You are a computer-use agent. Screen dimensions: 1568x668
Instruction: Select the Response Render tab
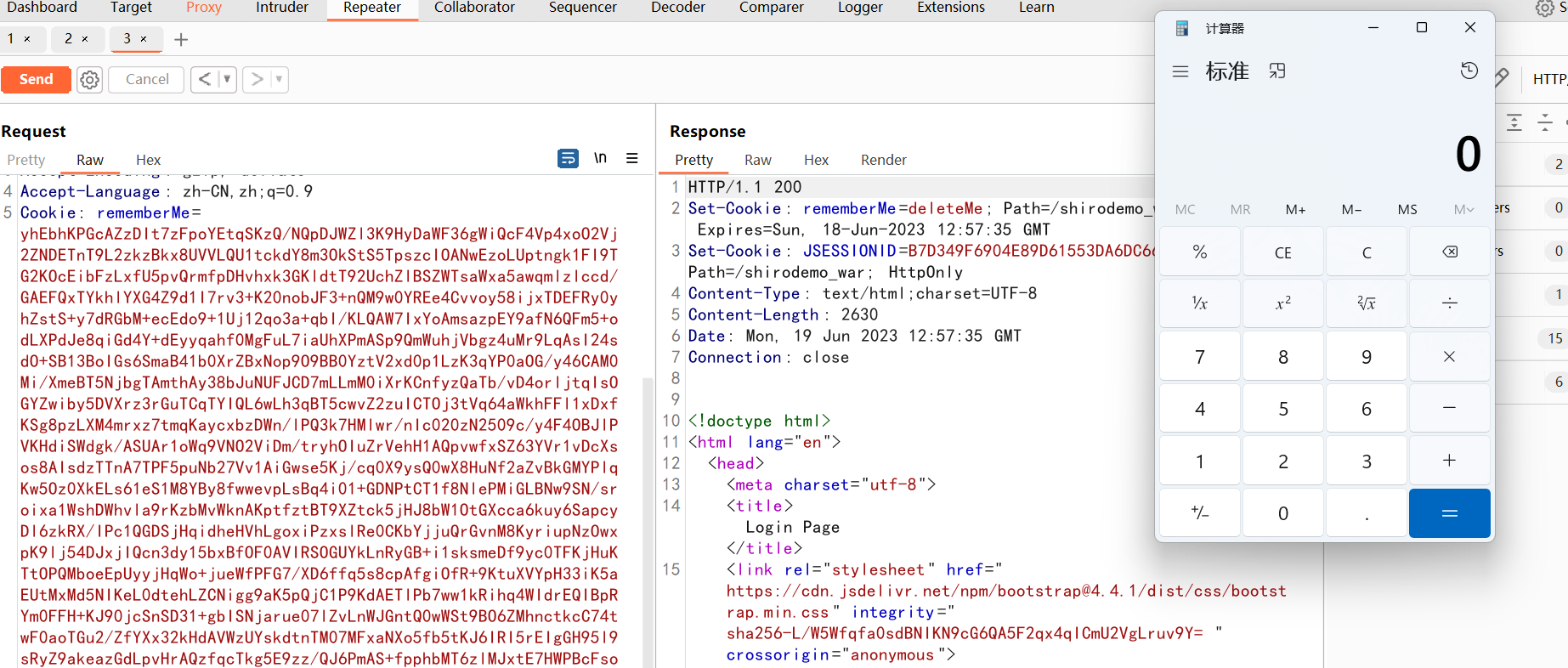tap(883, 160)
